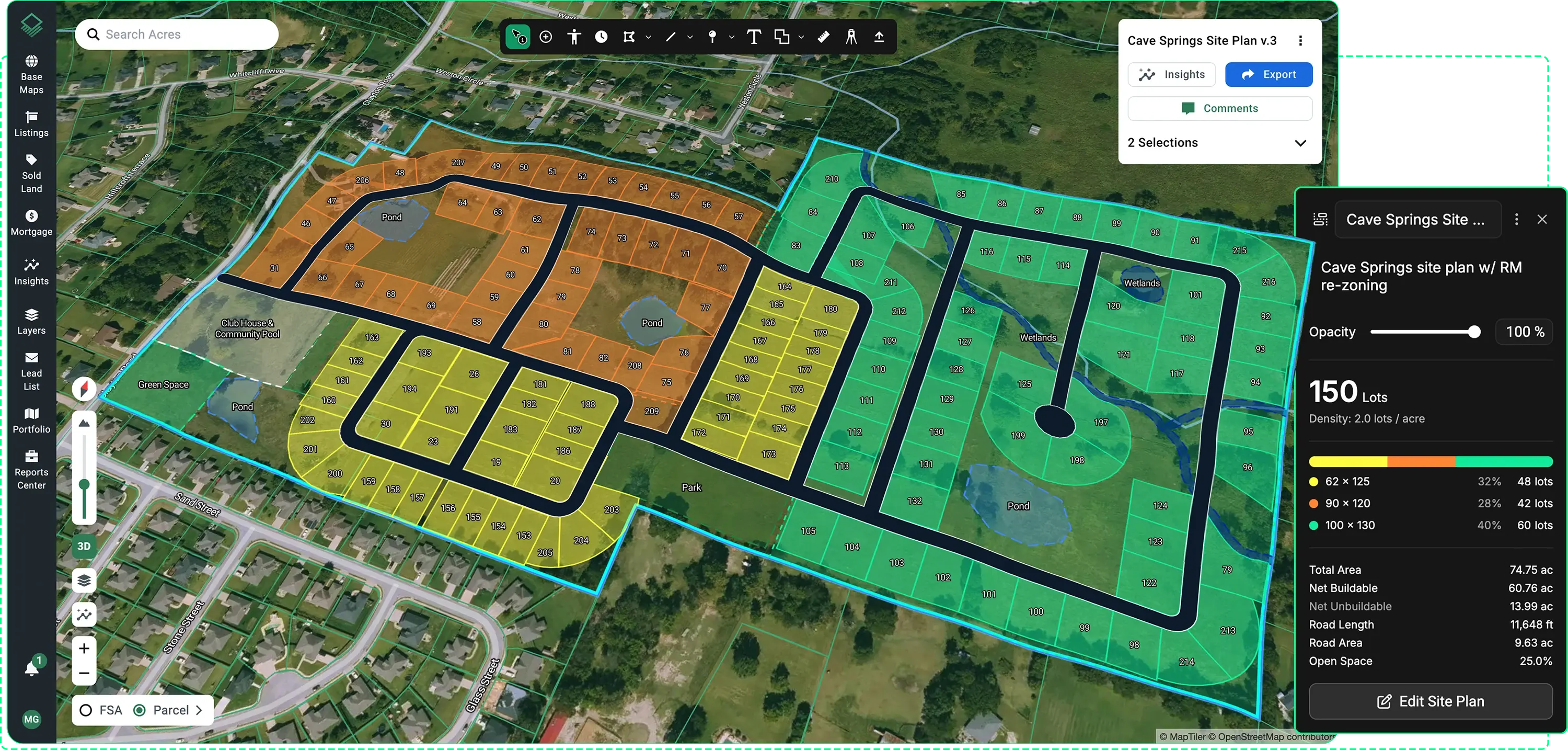
Task: Select the ruler measure tool
Action: [x=823, y=37]
